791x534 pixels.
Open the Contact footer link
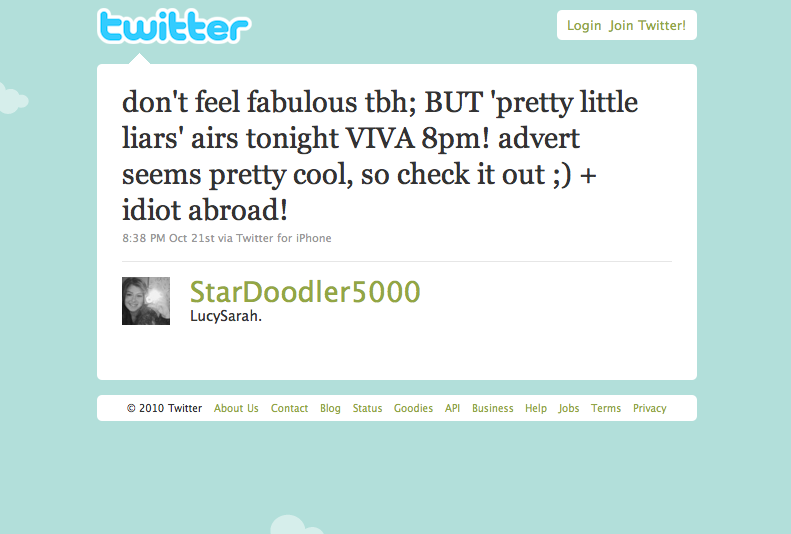coord(289,408)
